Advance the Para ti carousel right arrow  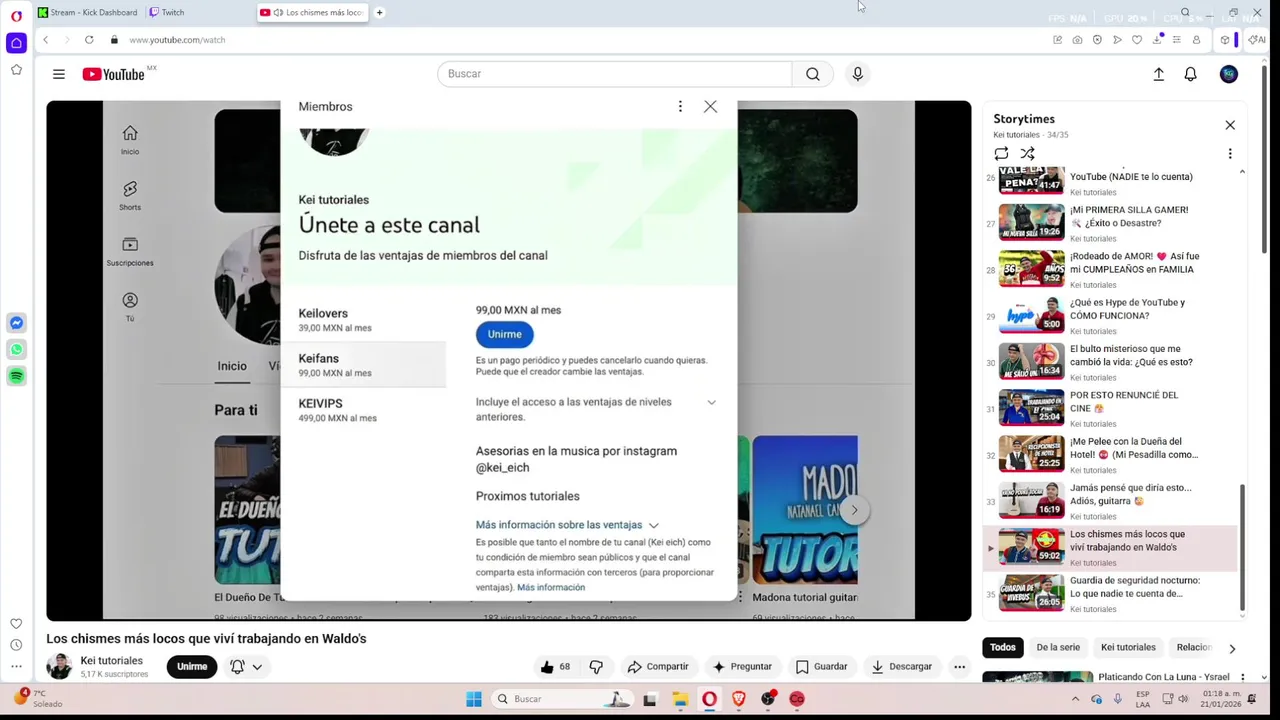(x=854, y=510)
